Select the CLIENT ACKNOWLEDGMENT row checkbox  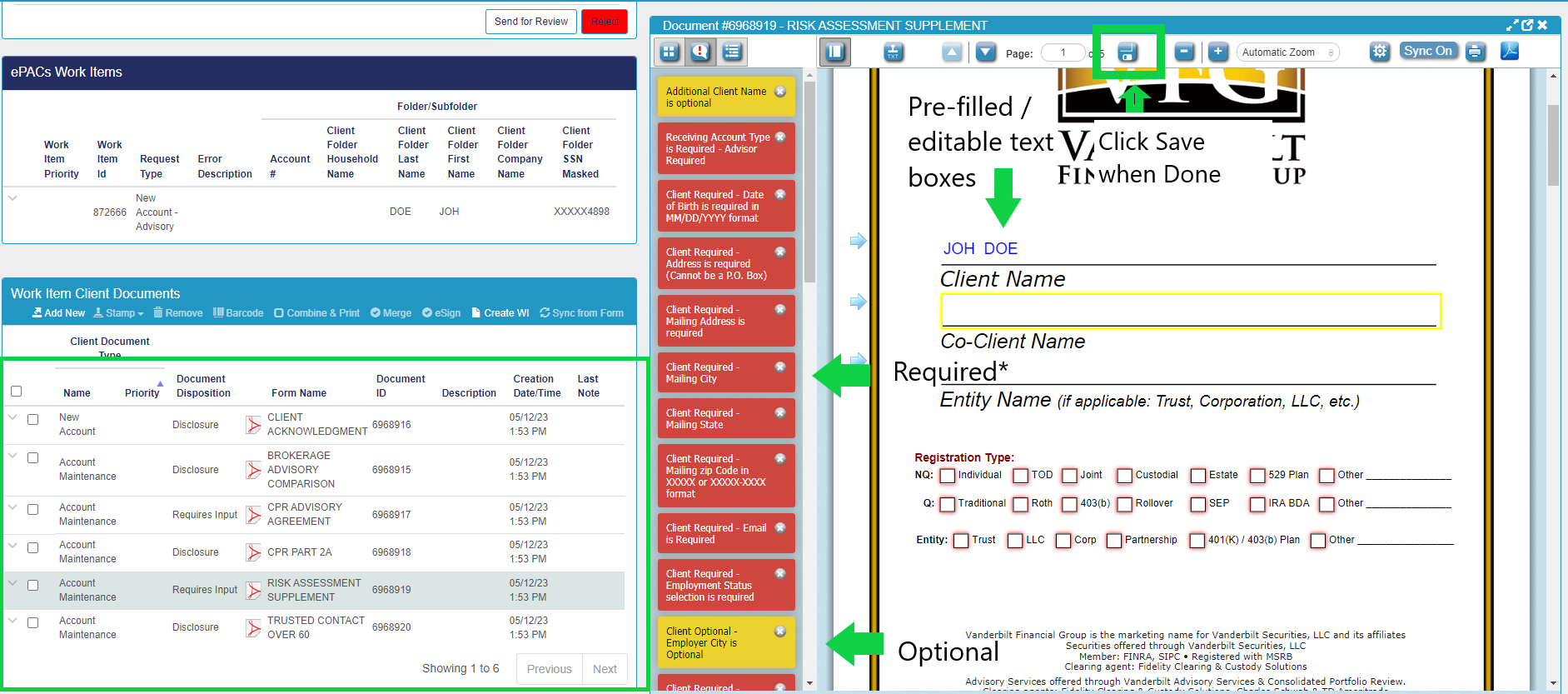point(33,420)
